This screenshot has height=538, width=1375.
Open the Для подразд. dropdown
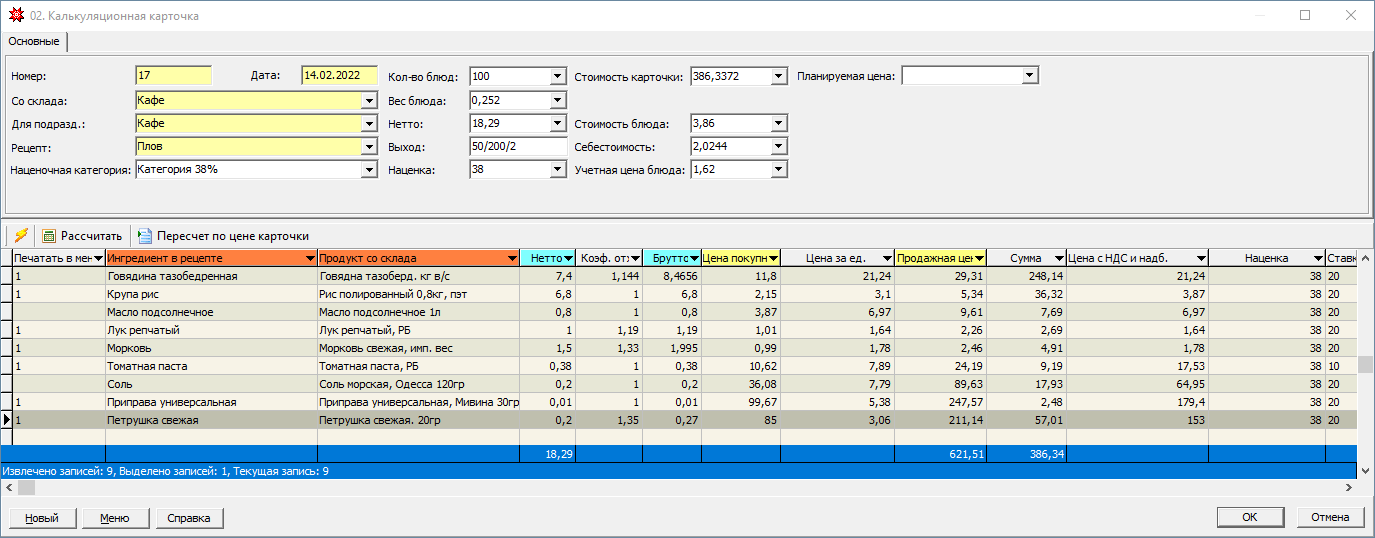pyautogui.click(x=369, y=123)
